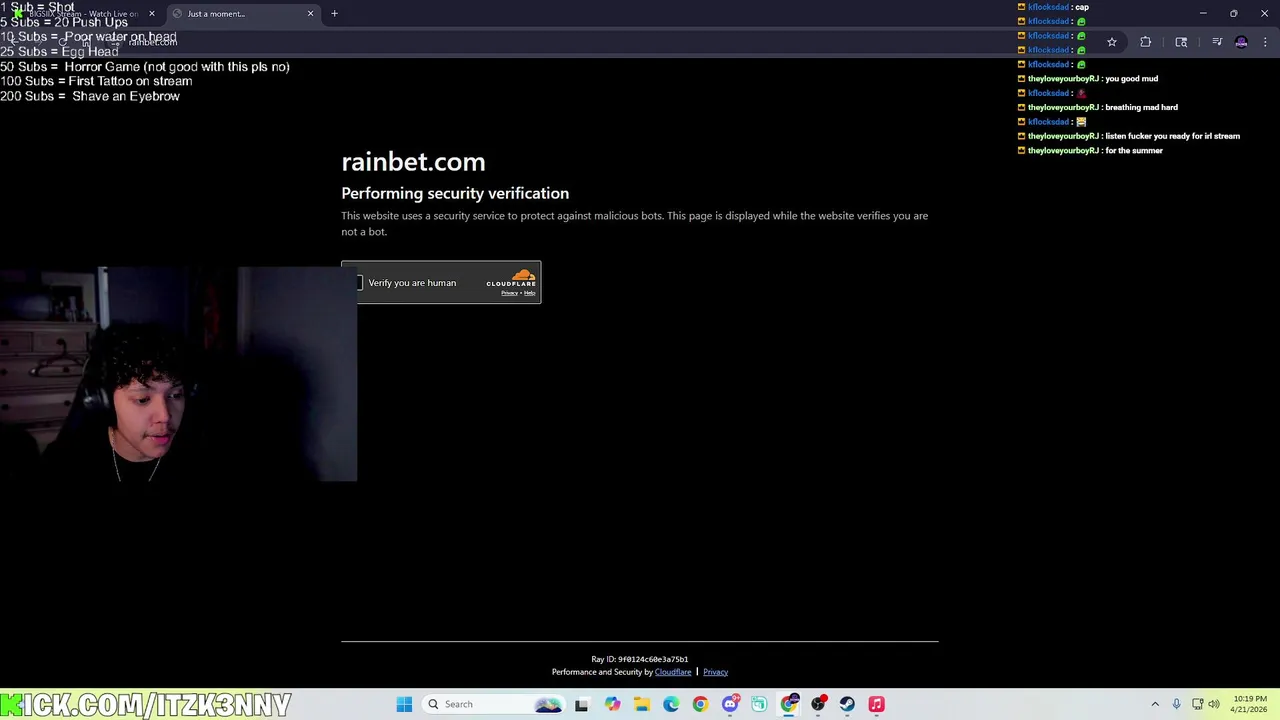Click kflocksdad username beside 'cap'

click(x=1048, y=7)
